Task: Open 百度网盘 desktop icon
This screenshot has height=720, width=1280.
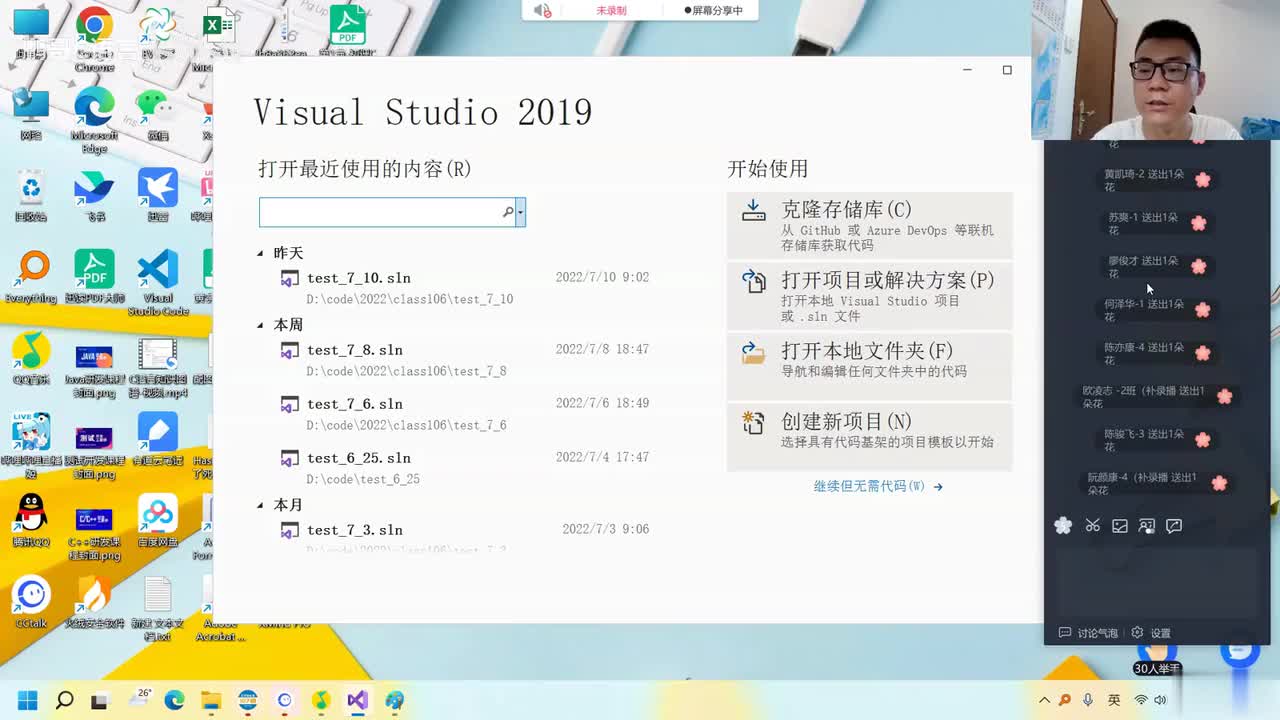Action: (157, 521)
